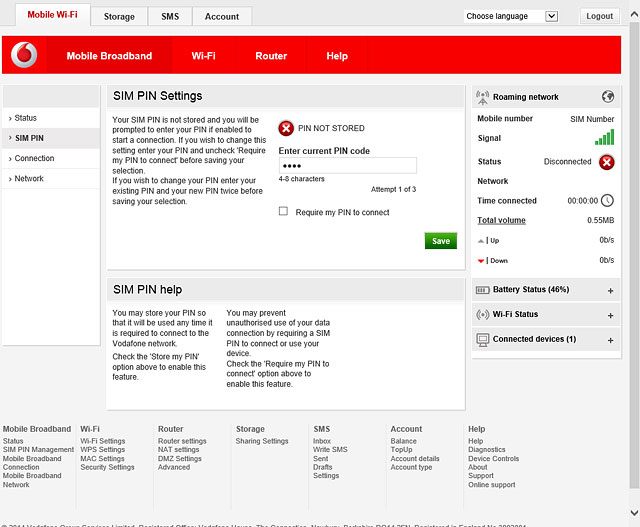Screen dimensions: 640x527
Task: Click the Enter current PIN code field
Action: click(348, 166)
